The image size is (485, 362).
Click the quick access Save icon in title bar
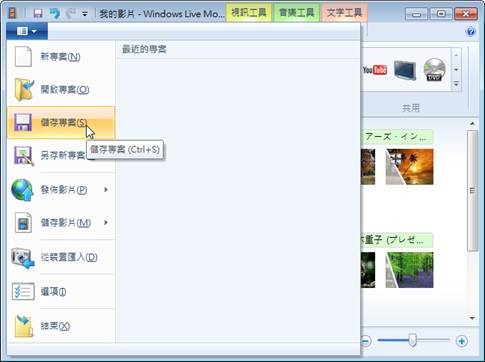[x=38, y=13]
